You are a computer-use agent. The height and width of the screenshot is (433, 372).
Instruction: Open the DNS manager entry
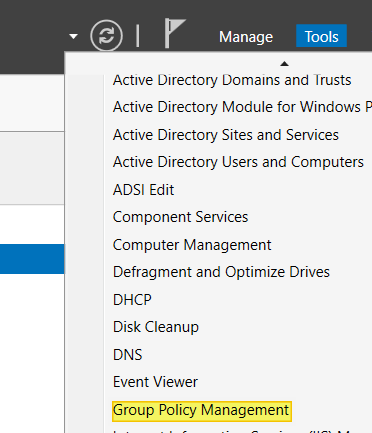[128, 355]
